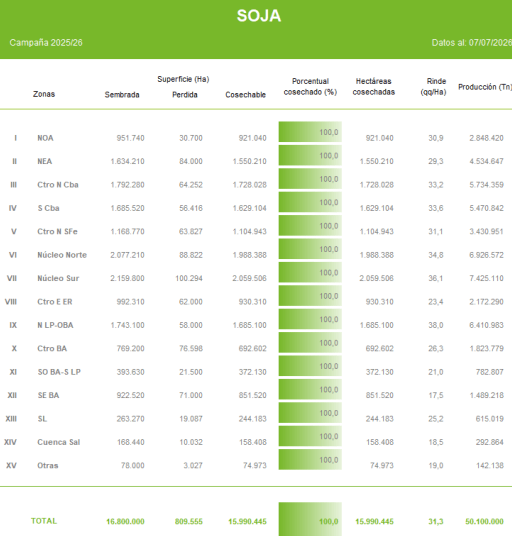Select the 'SL' zone name
Viewport: 512px width, 536px height.
(x=42, y=419)
